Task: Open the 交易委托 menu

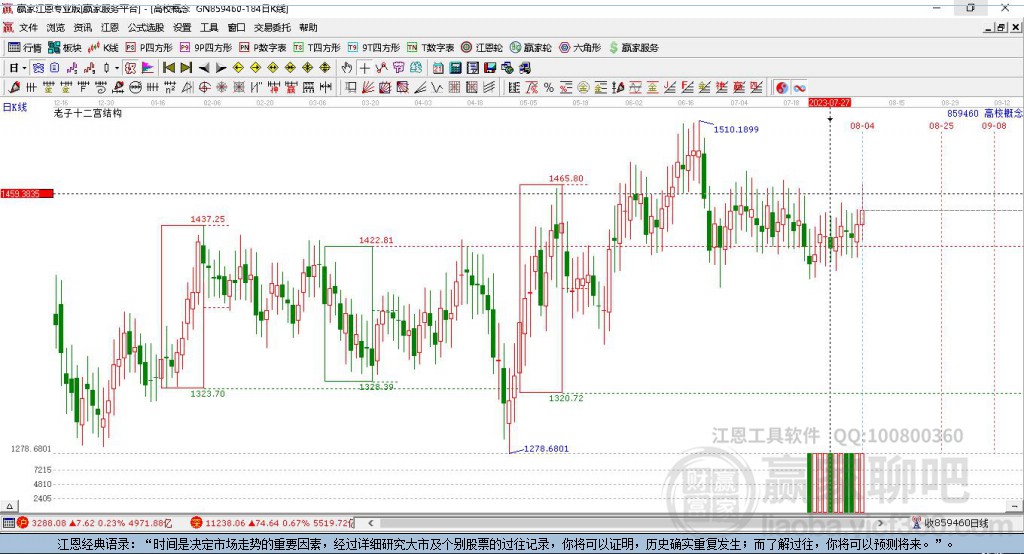Action: coord(272,27)
